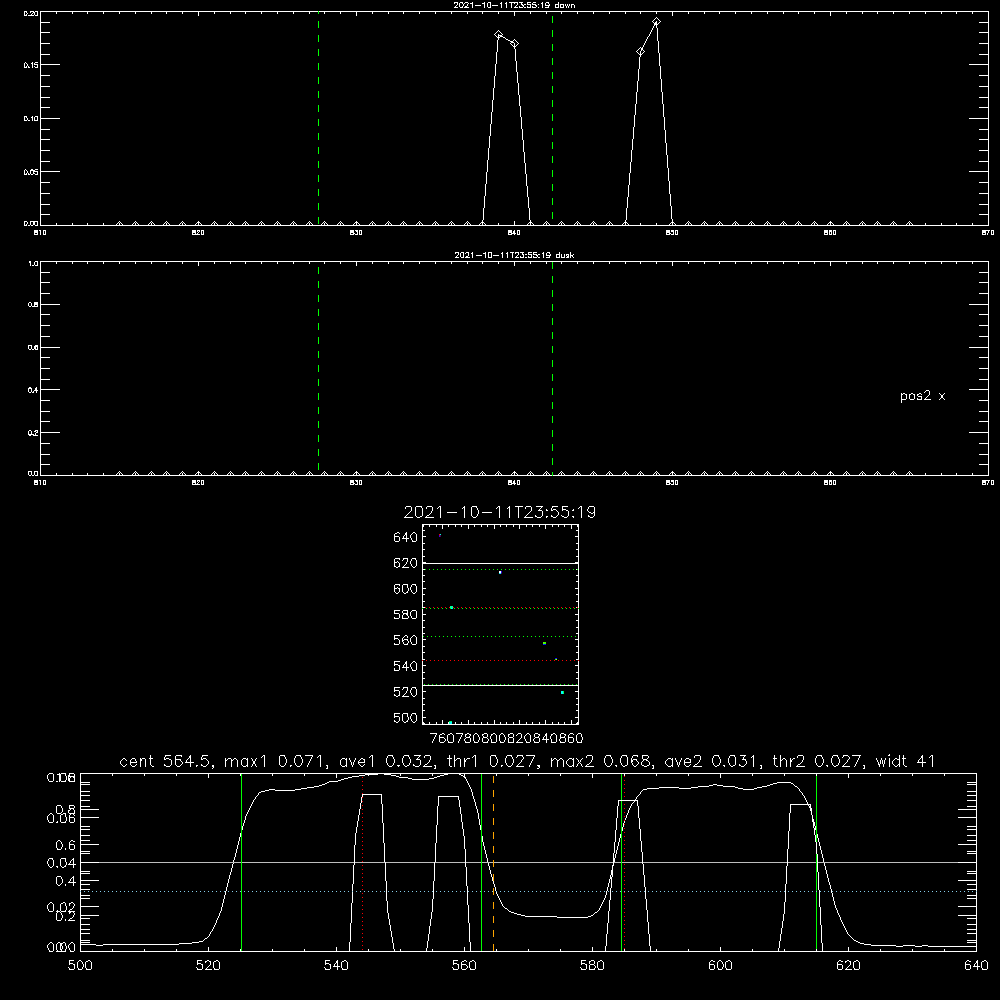The image size is (1000, 1000).
Task: Click the "0.10" label on dawn plot y-axis
Action: click(31, 119)
